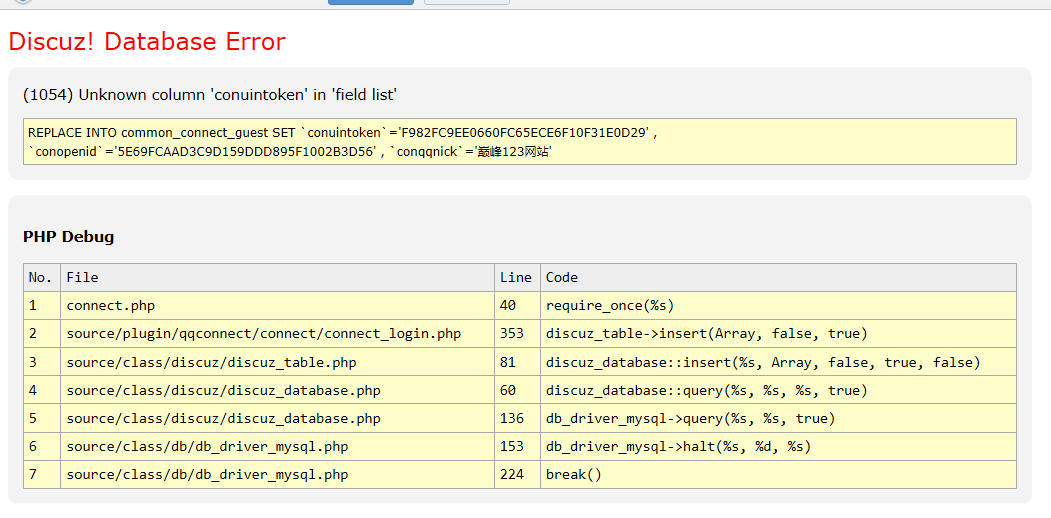1051x518 pixels.
Task: Click the "Discuz! Database Error" heading
Action: 147,41
